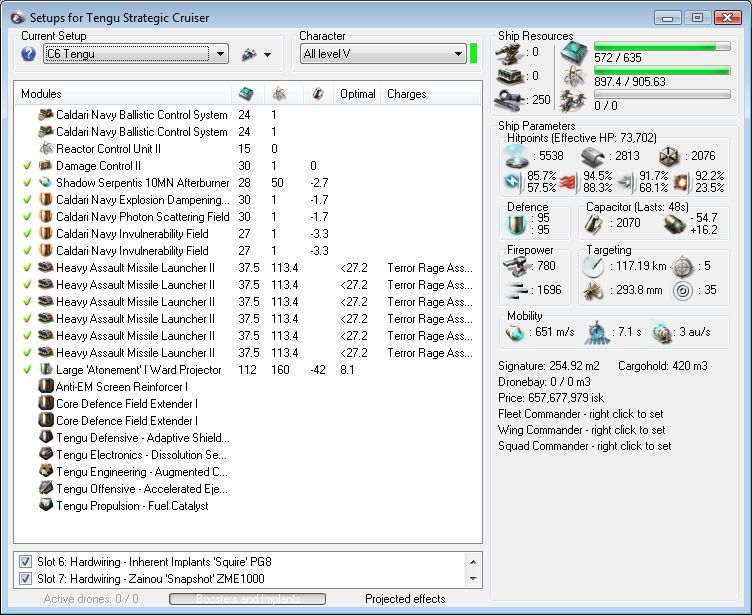Click the calibration icon showing 250
Screen dimensions: 752x615
coord(511,100)
